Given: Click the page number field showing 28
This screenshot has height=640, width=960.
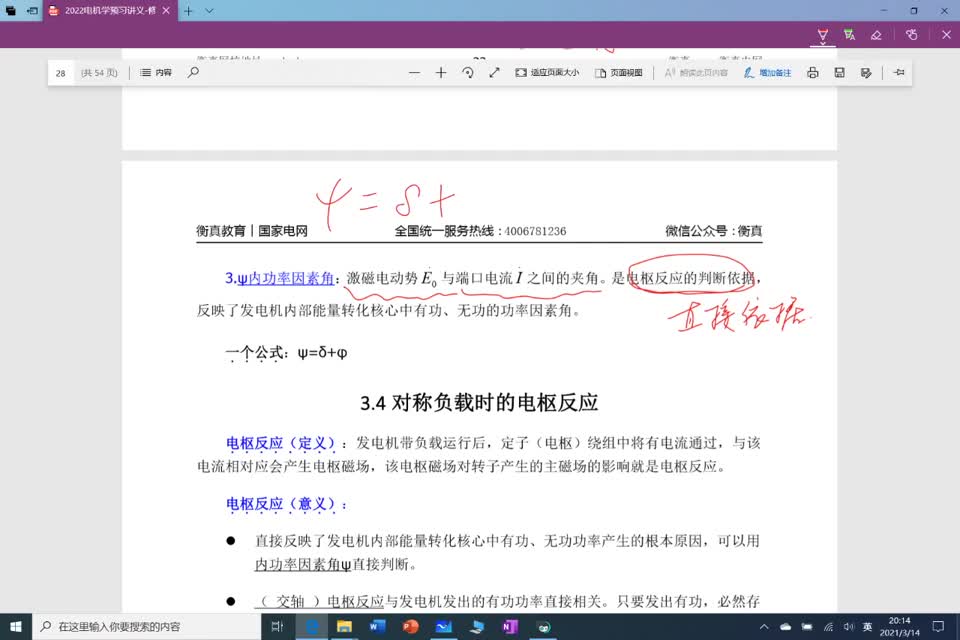Looking at the screenshot, I should 61,73.
